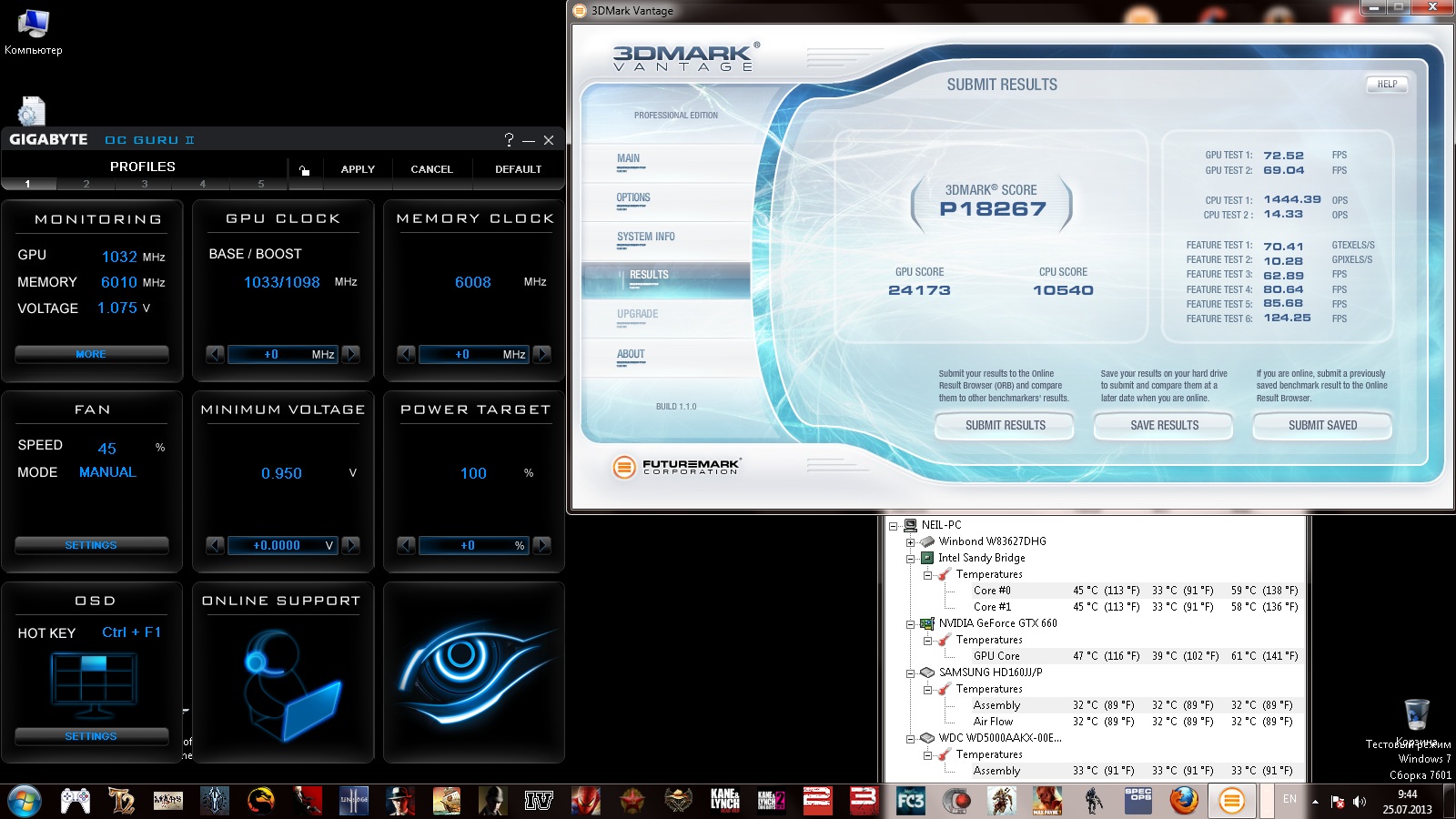Screen dimensions: 1456x819
Task: Launch GTA IV from the taskbar
Action: click(x=539, y=801)
